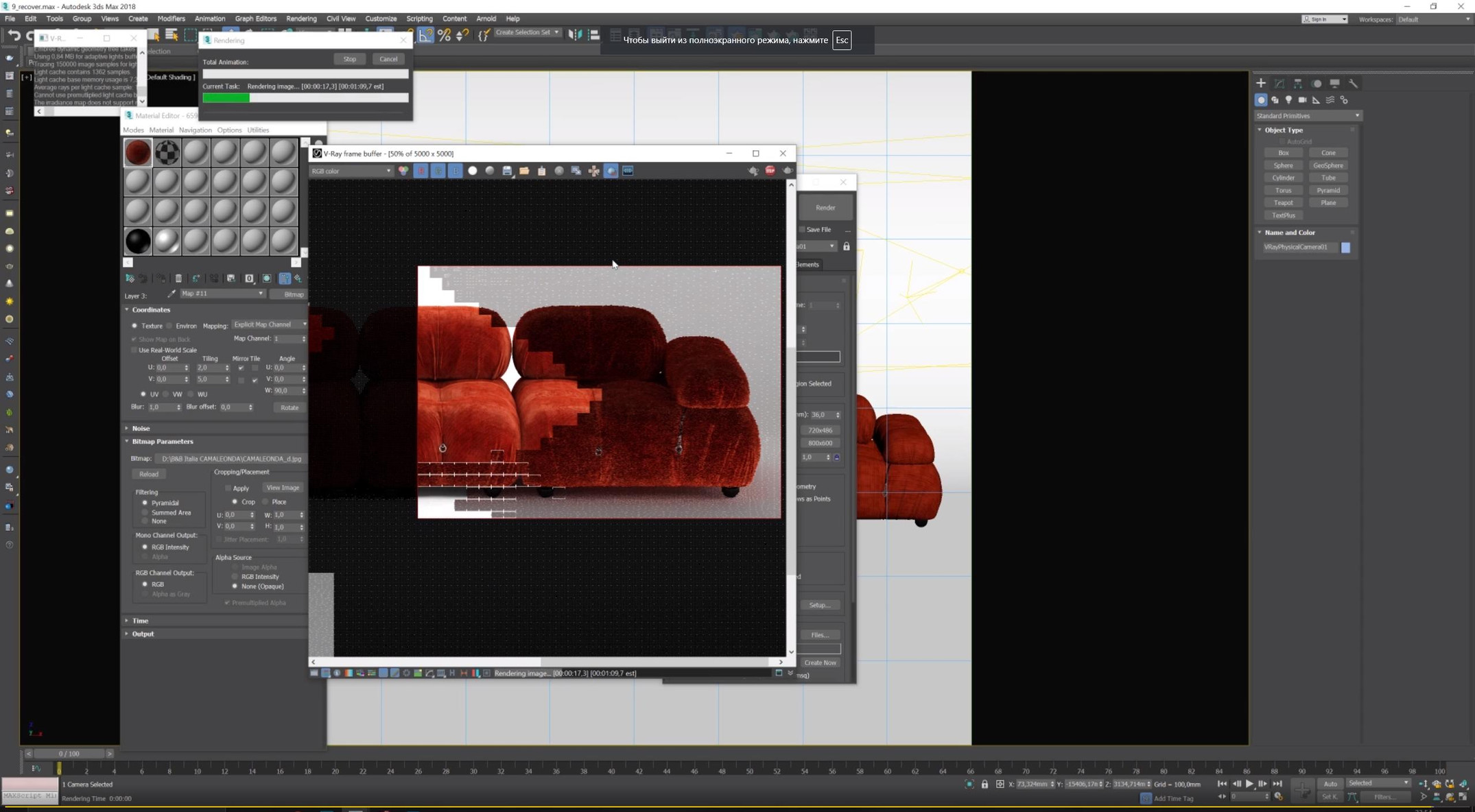Screen dimensions: 1475x812
Task: Click the Lights category icon in Create panel
Action: click(x=1288, y=100)
